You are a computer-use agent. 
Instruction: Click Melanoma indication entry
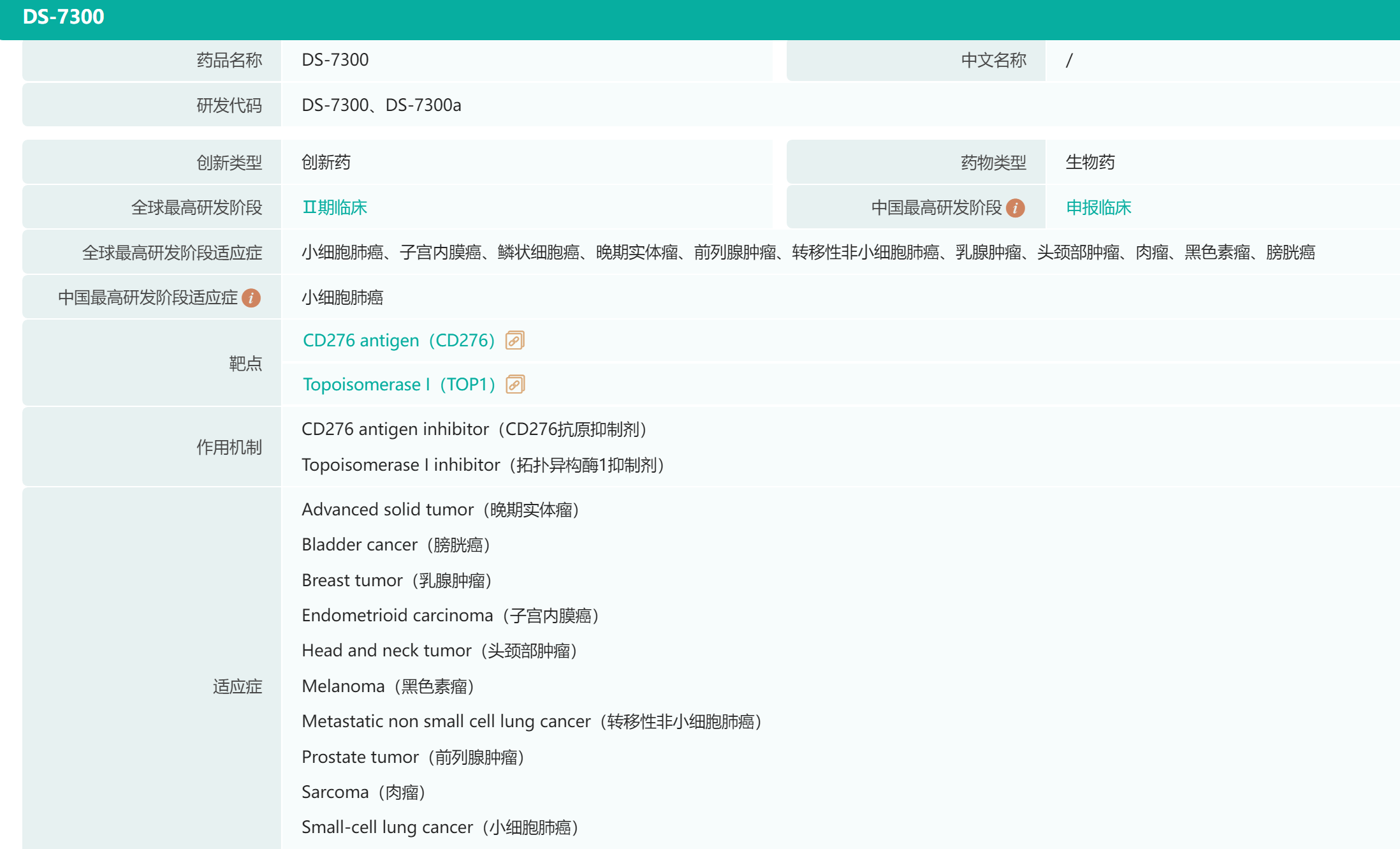(388, 686)
